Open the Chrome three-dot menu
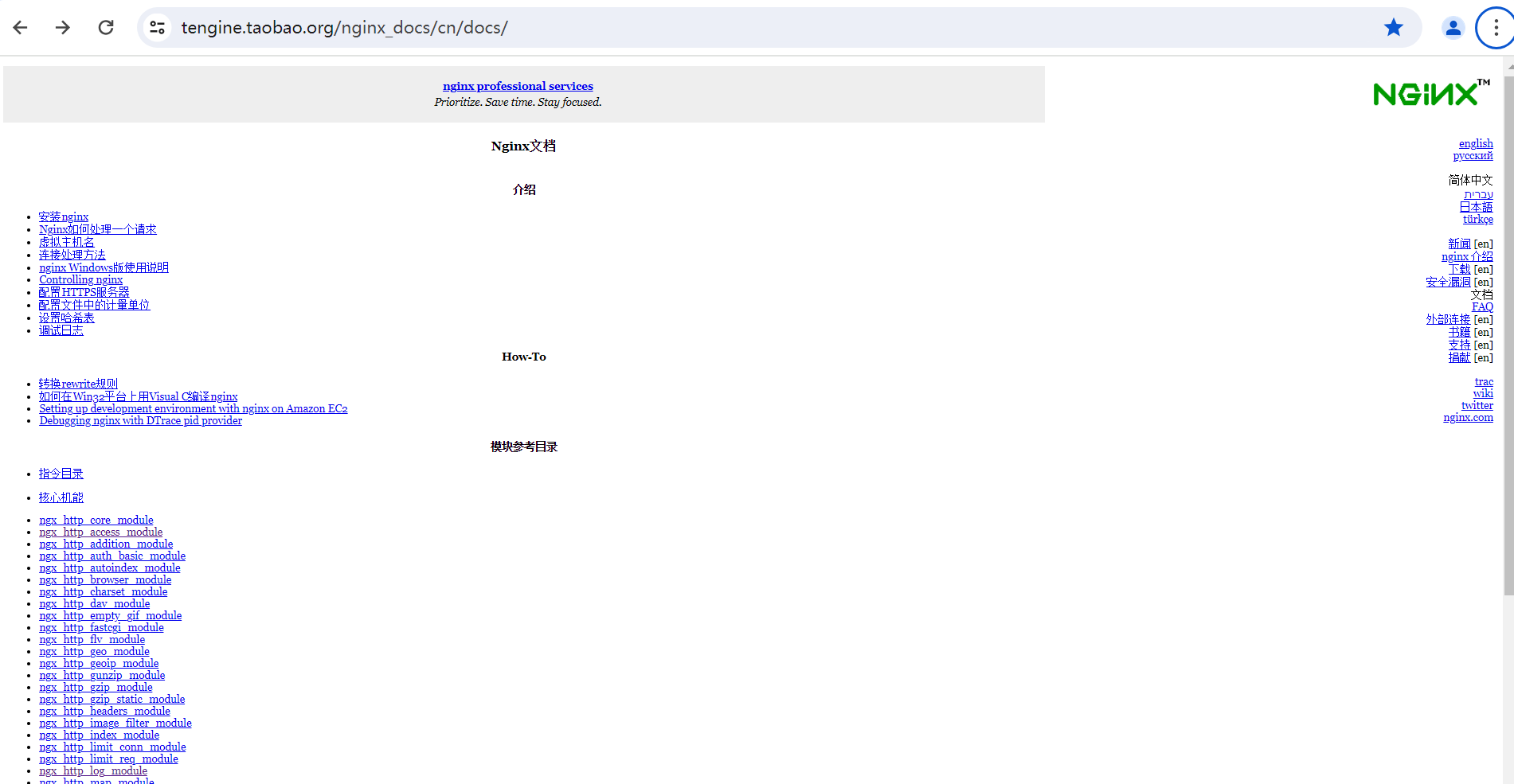The height and width of the screenshot is (784, 1514). (x=1496, y=28)
